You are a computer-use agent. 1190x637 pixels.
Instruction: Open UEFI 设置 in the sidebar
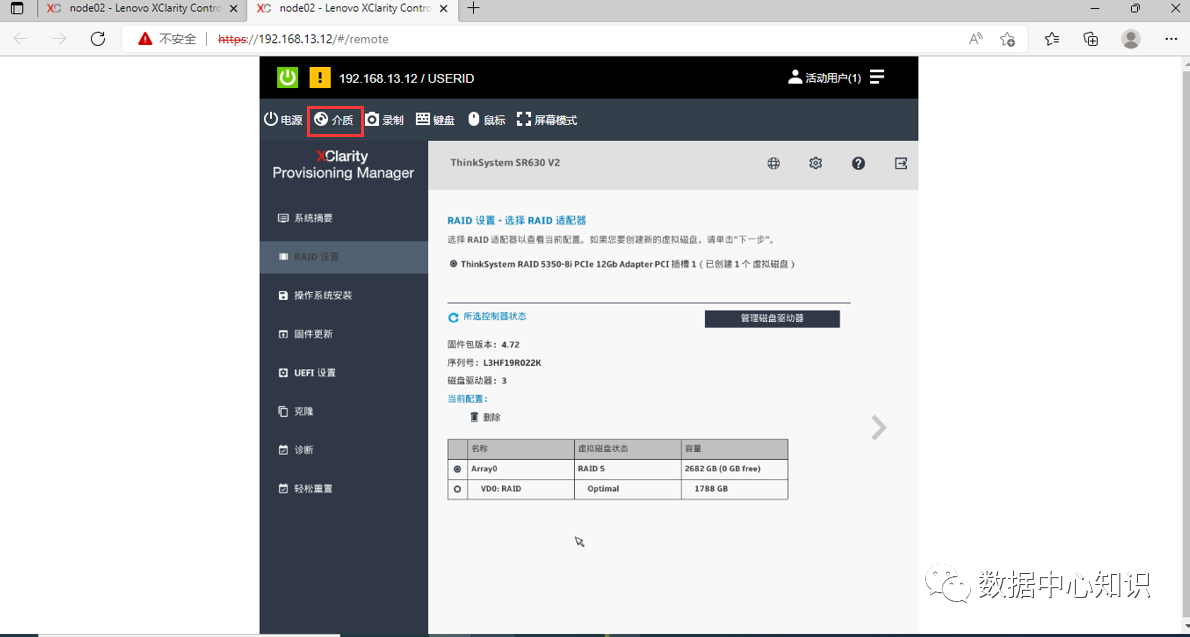pos(344,373)
